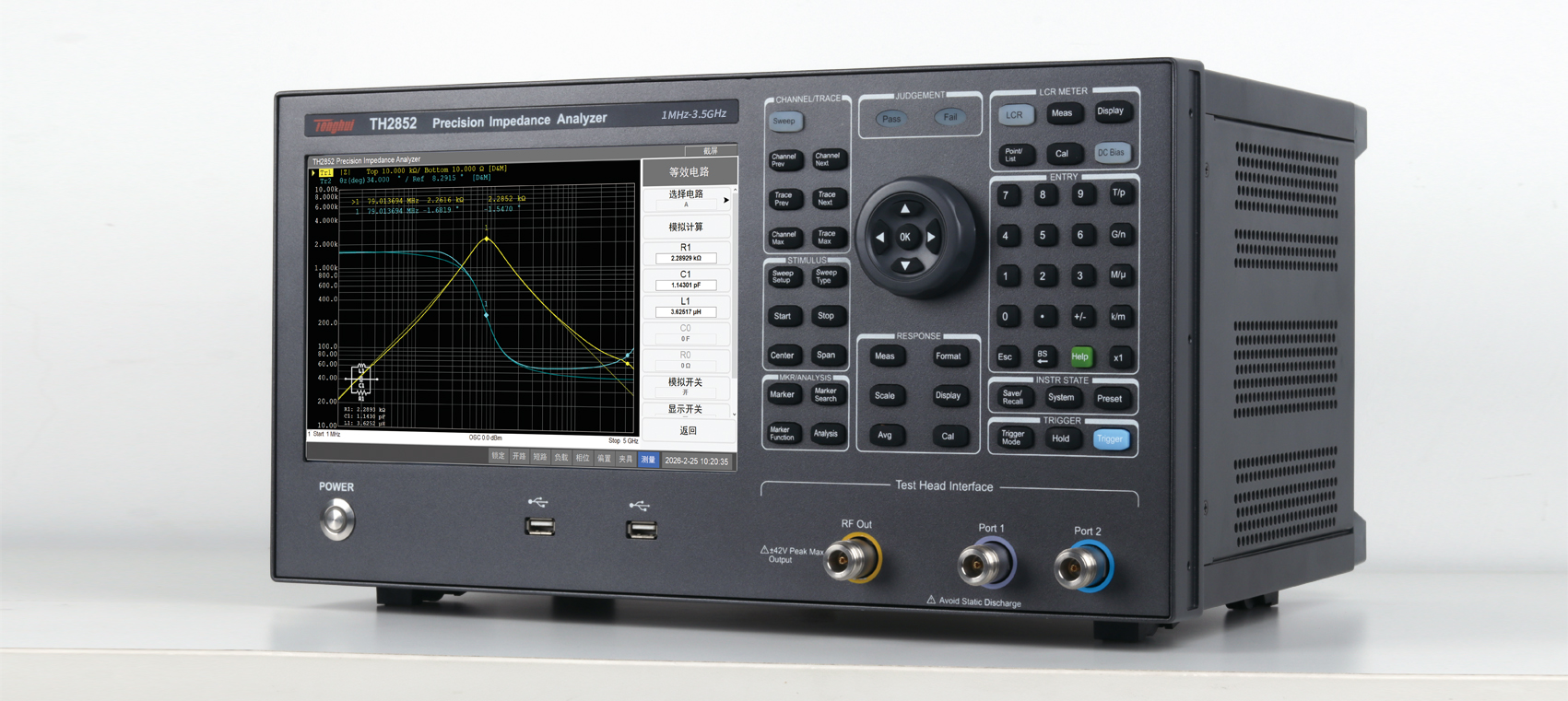This screenshot has width=1568, height=701.
Task: Click the blue Trigger button
Action: tap(1110, 439)
